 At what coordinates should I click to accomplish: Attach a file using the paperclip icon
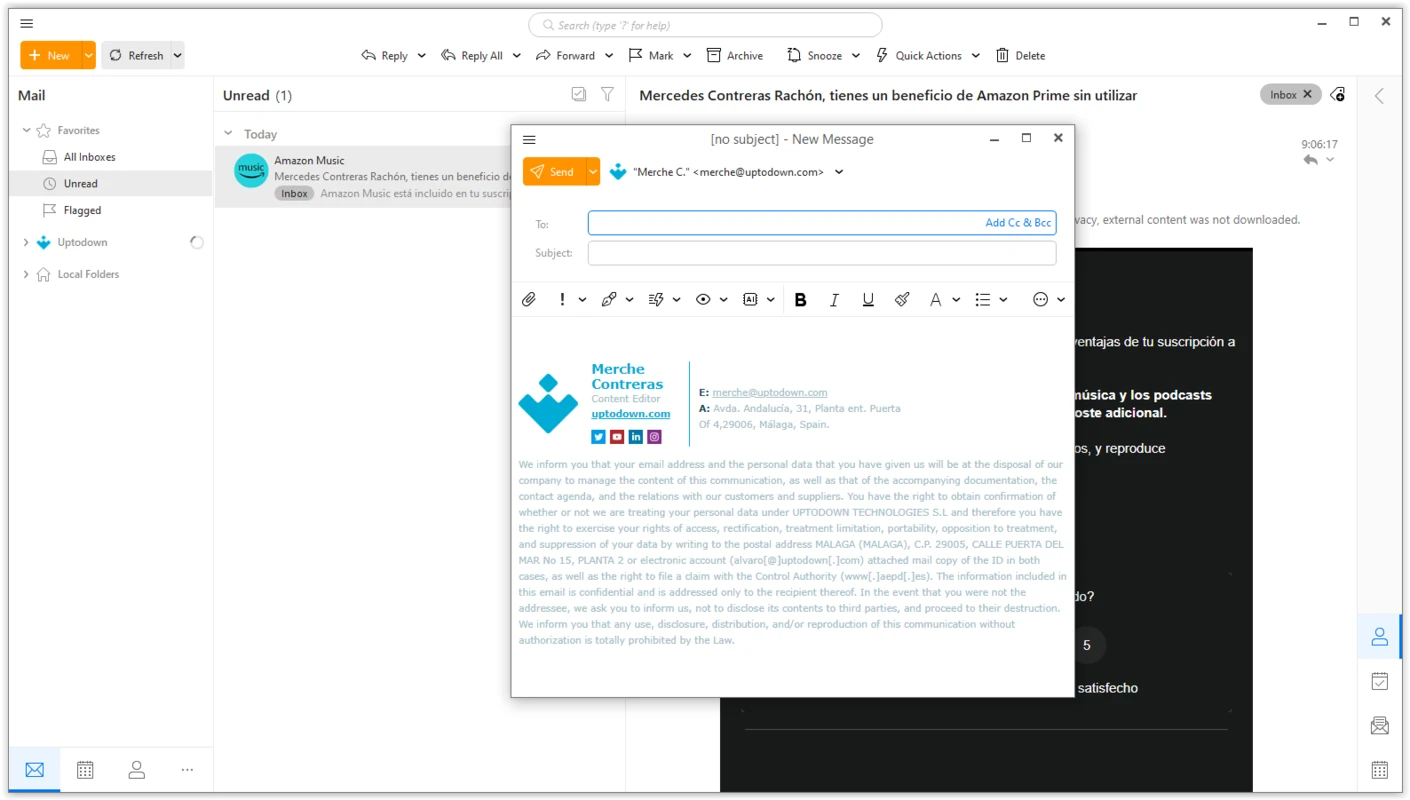coord(529,298)
